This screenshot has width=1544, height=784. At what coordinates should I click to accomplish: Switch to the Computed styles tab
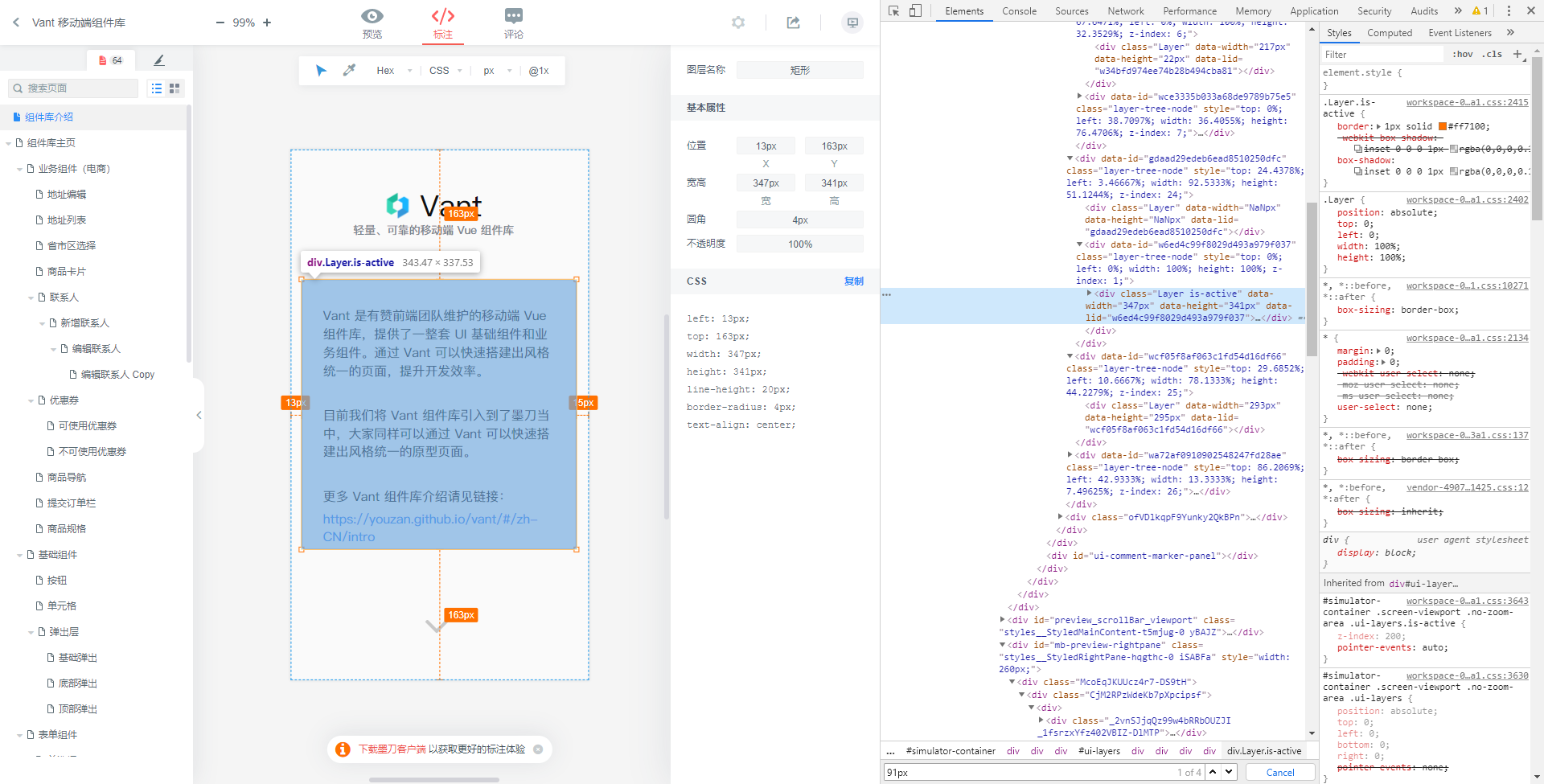coord(1390,33)
